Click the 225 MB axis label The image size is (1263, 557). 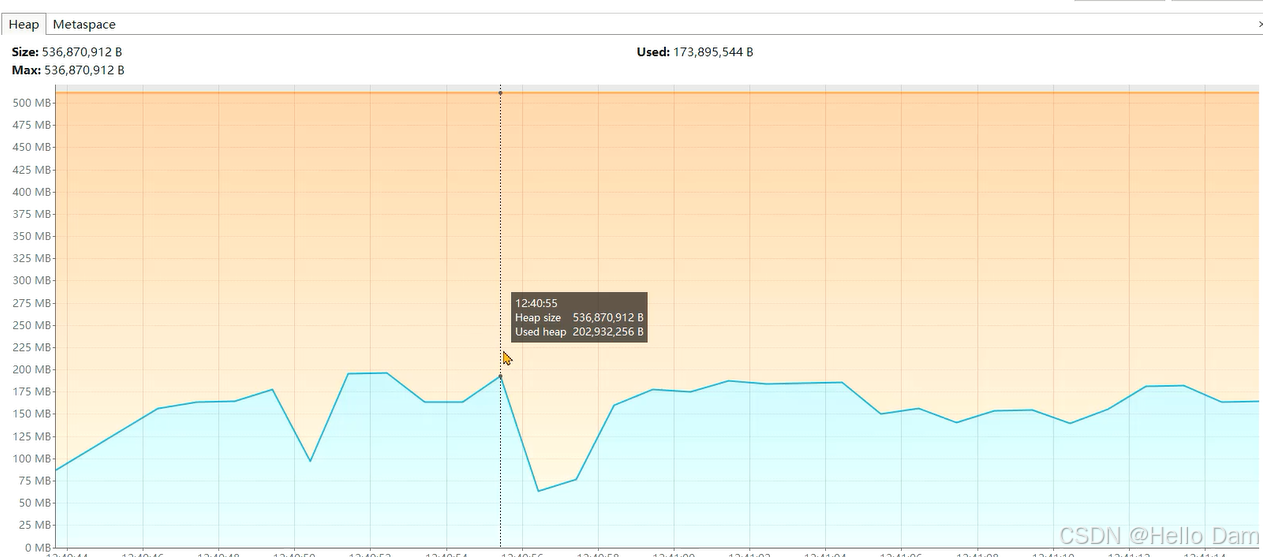click(x=32, y=347)
